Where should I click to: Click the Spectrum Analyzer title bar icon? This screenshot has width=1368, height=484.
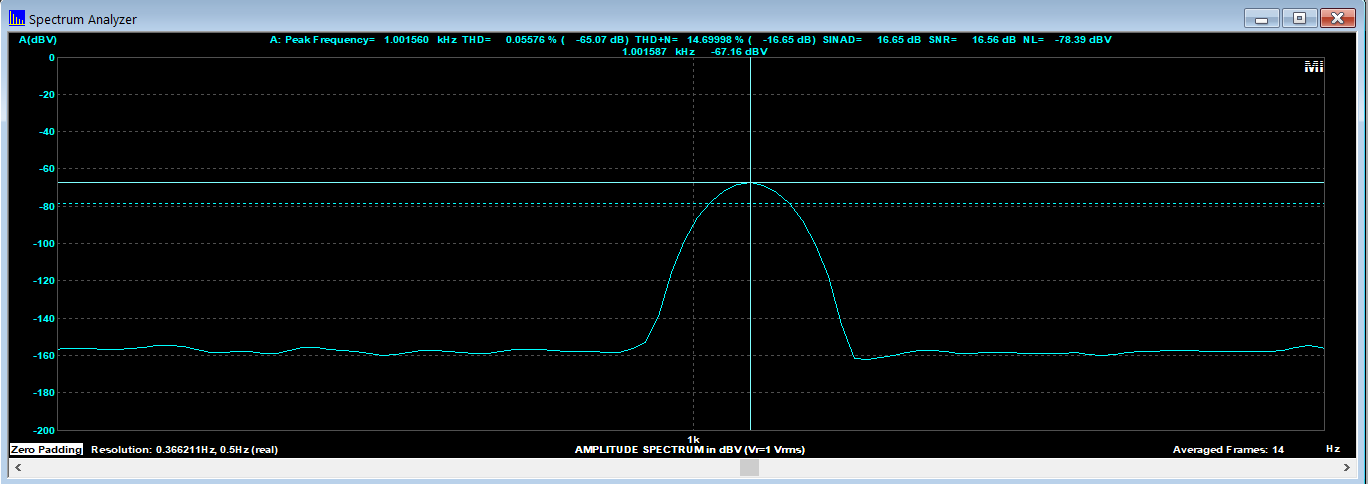coord(17,19)
